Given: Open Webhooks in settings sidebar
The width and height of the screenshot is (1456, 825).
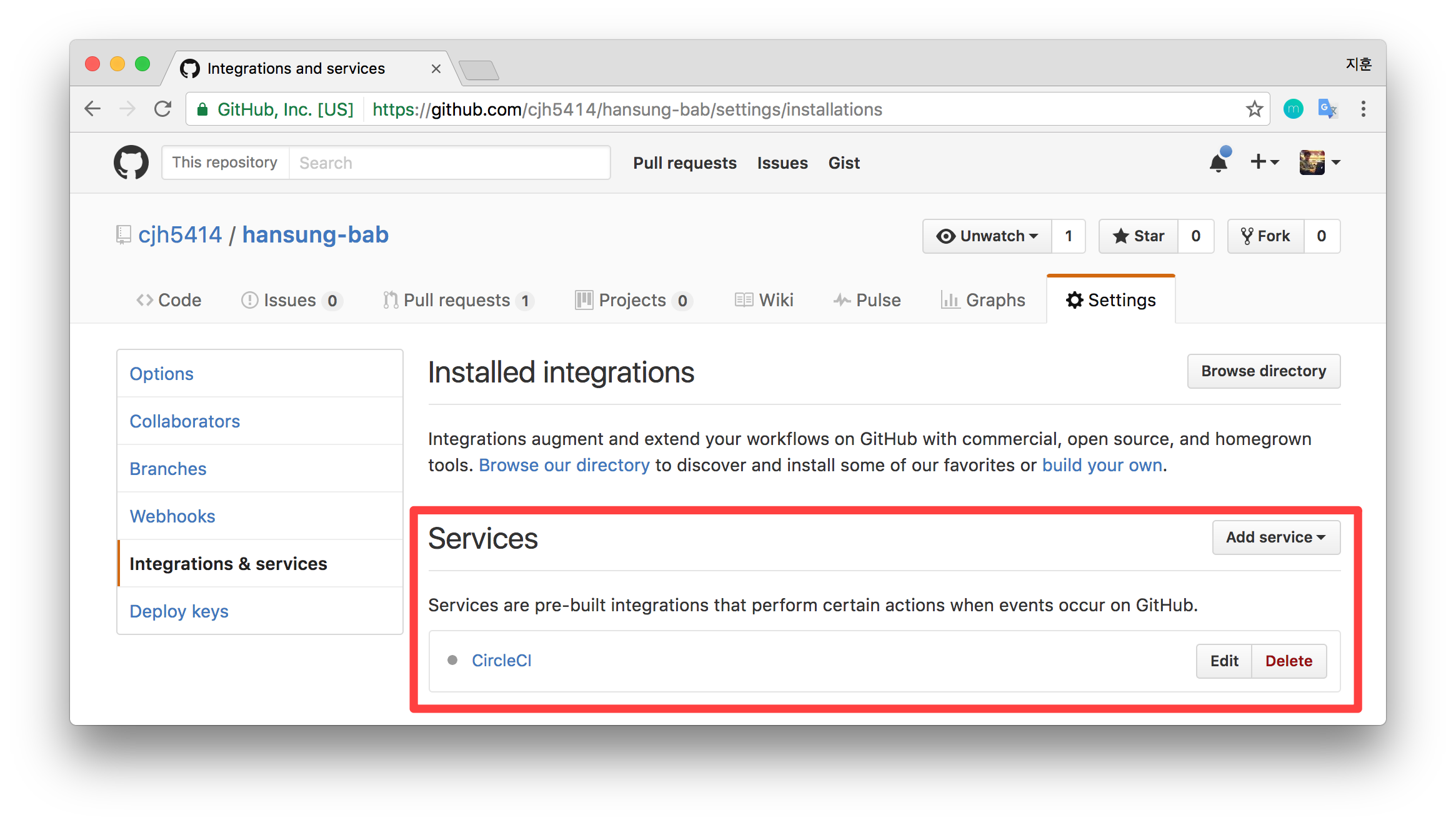Looking at the screenshot, I should 260,516.
